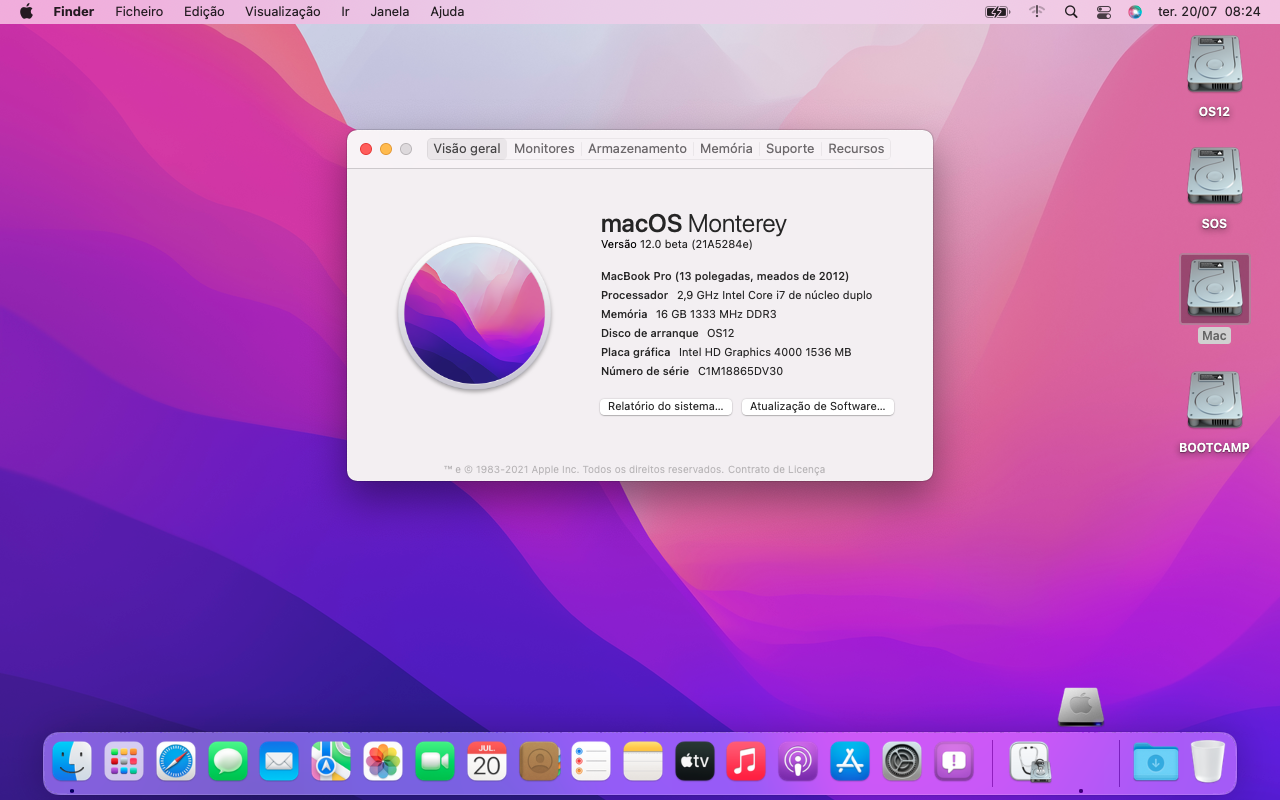Close the About This Mac window
The width and height of the screenshot is (1280, 800).
[366, 149]
